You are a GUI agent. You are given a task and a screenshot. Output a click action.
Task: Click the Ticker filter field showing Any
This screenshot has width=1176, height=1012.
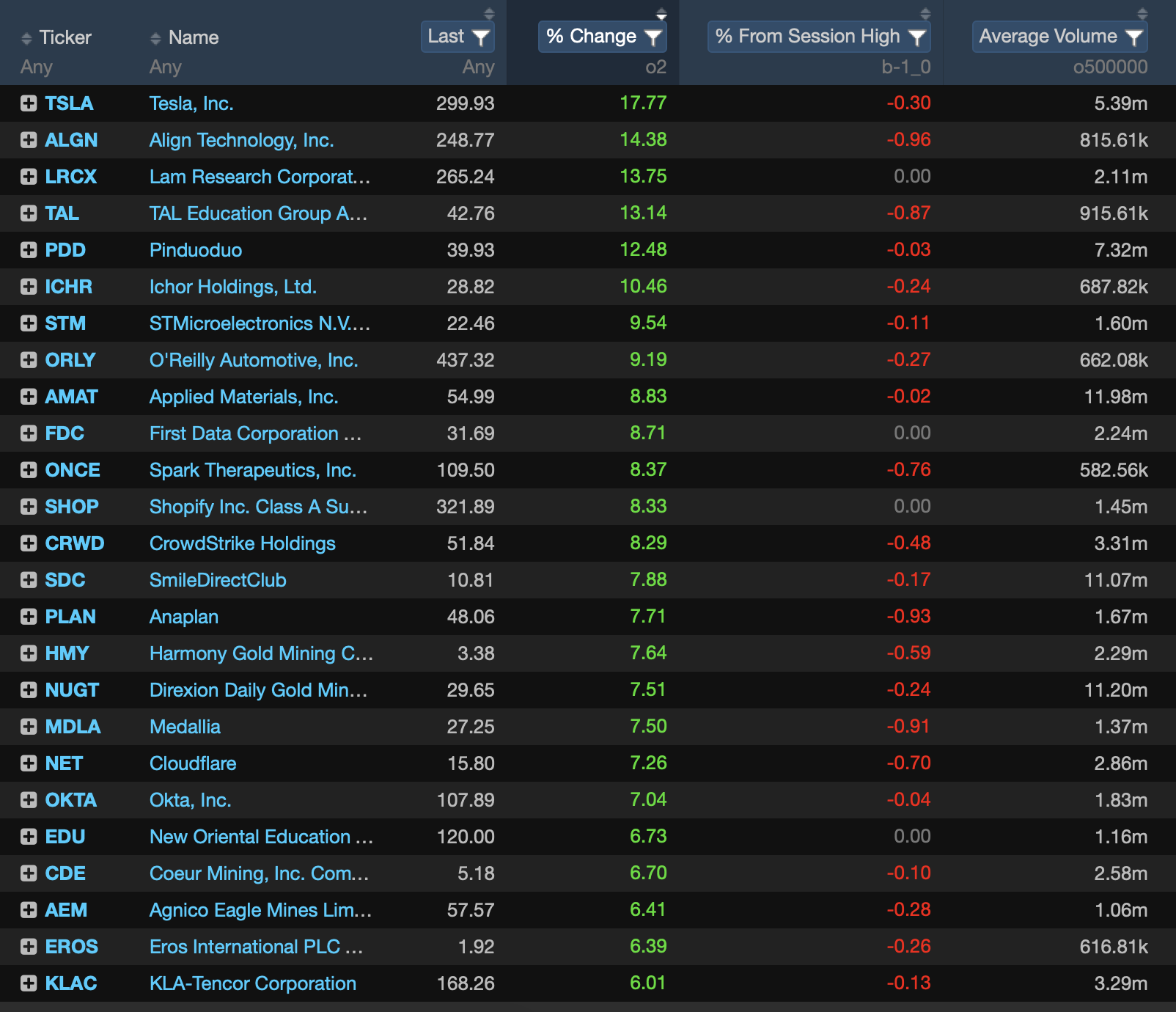point(37,67)
